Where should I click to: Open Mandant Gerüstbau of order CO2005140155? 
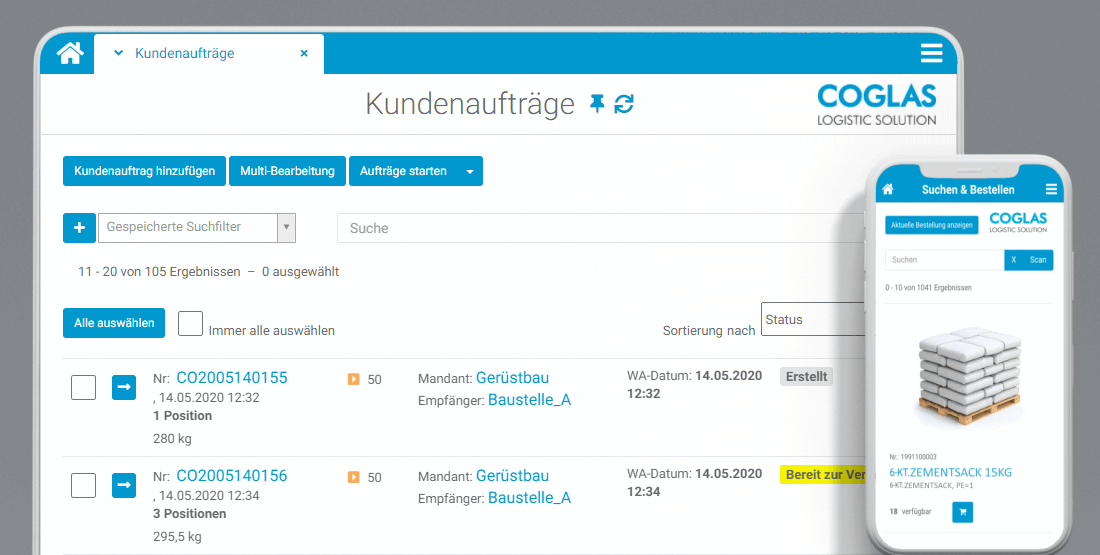click(512, 378)
